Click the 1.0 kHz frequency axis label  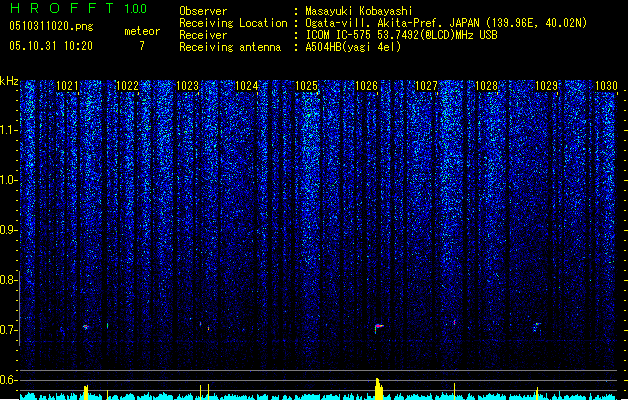click(9, 180)
